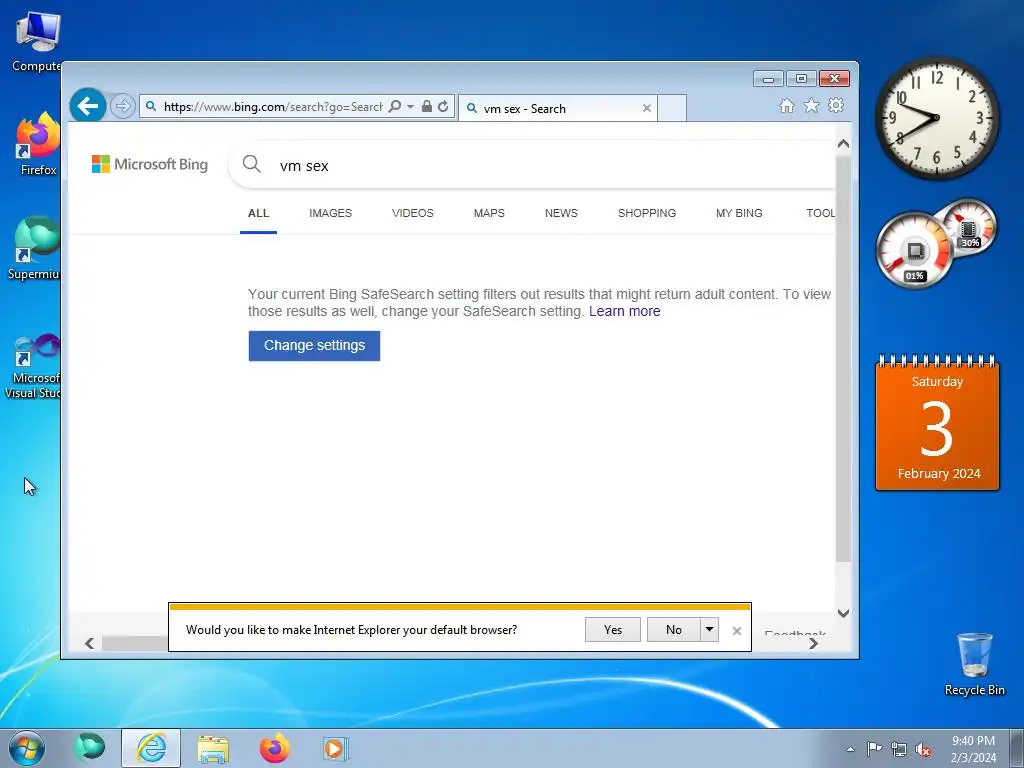This screenshot has height=768, width=1024.
Task: Open Action Center flag icon
Action: click(x=874, y=749)
